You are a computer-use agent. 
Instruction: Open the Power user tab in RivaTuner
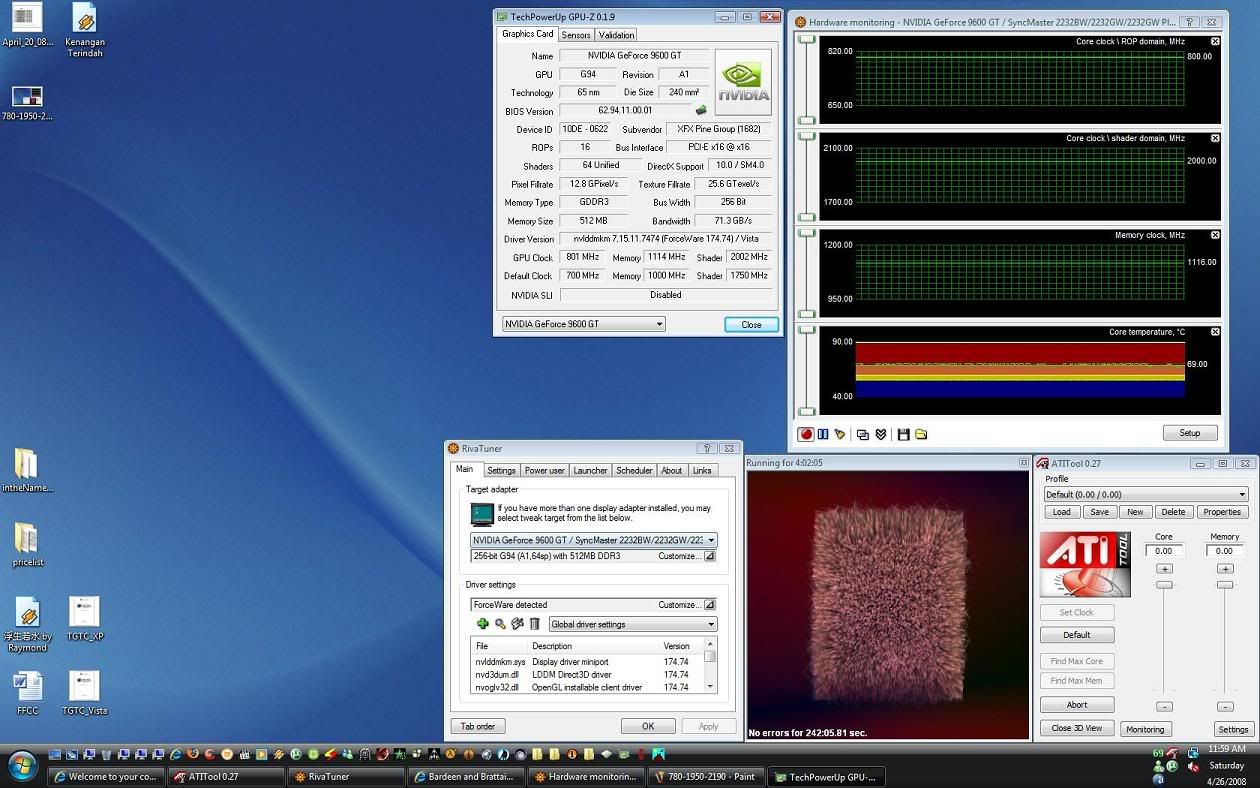click(x=544, y=470)
